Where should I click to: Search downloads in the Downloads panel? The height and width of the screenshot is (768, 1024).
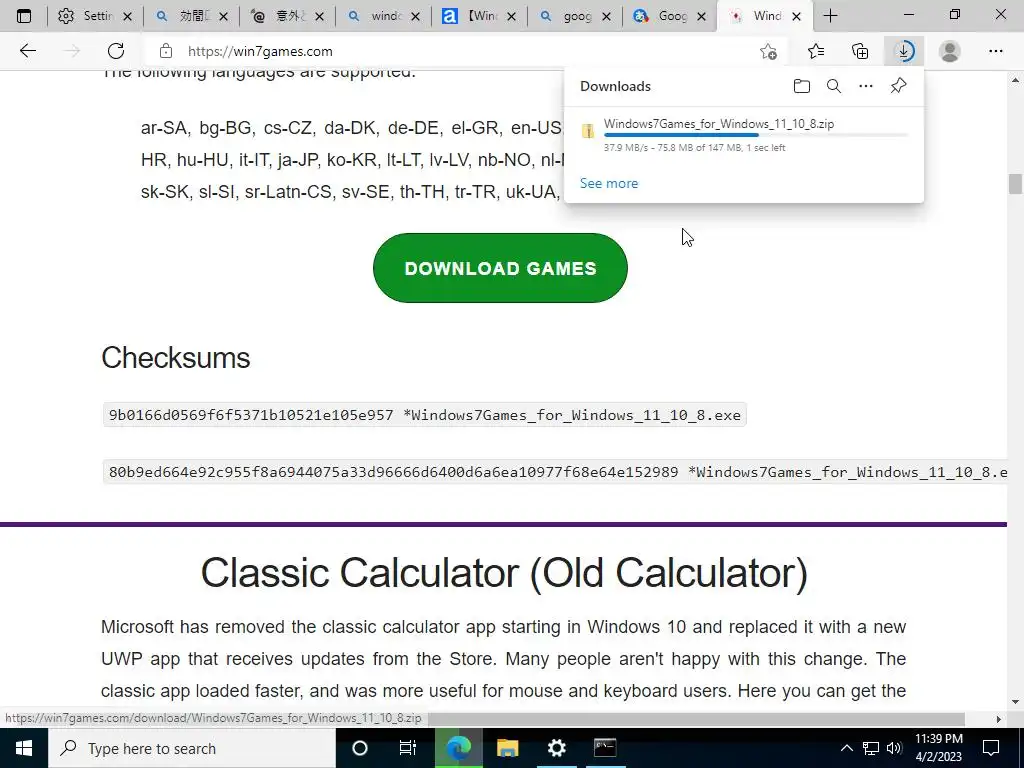point(834,86)
